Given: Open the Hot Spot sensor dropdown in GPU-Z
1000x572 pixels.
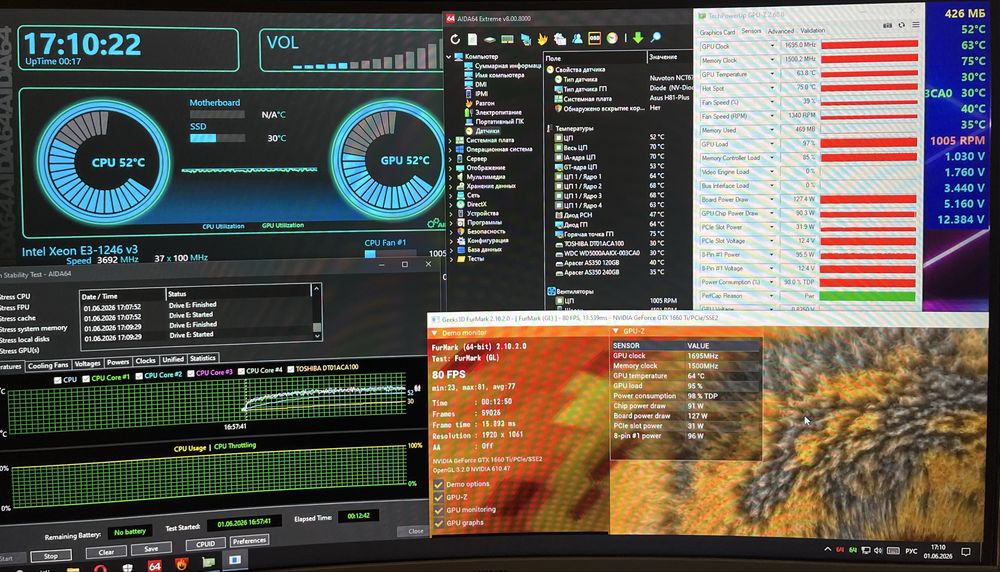Looking at the screenshot, I should pyautogui.click(x=772, y=89).
